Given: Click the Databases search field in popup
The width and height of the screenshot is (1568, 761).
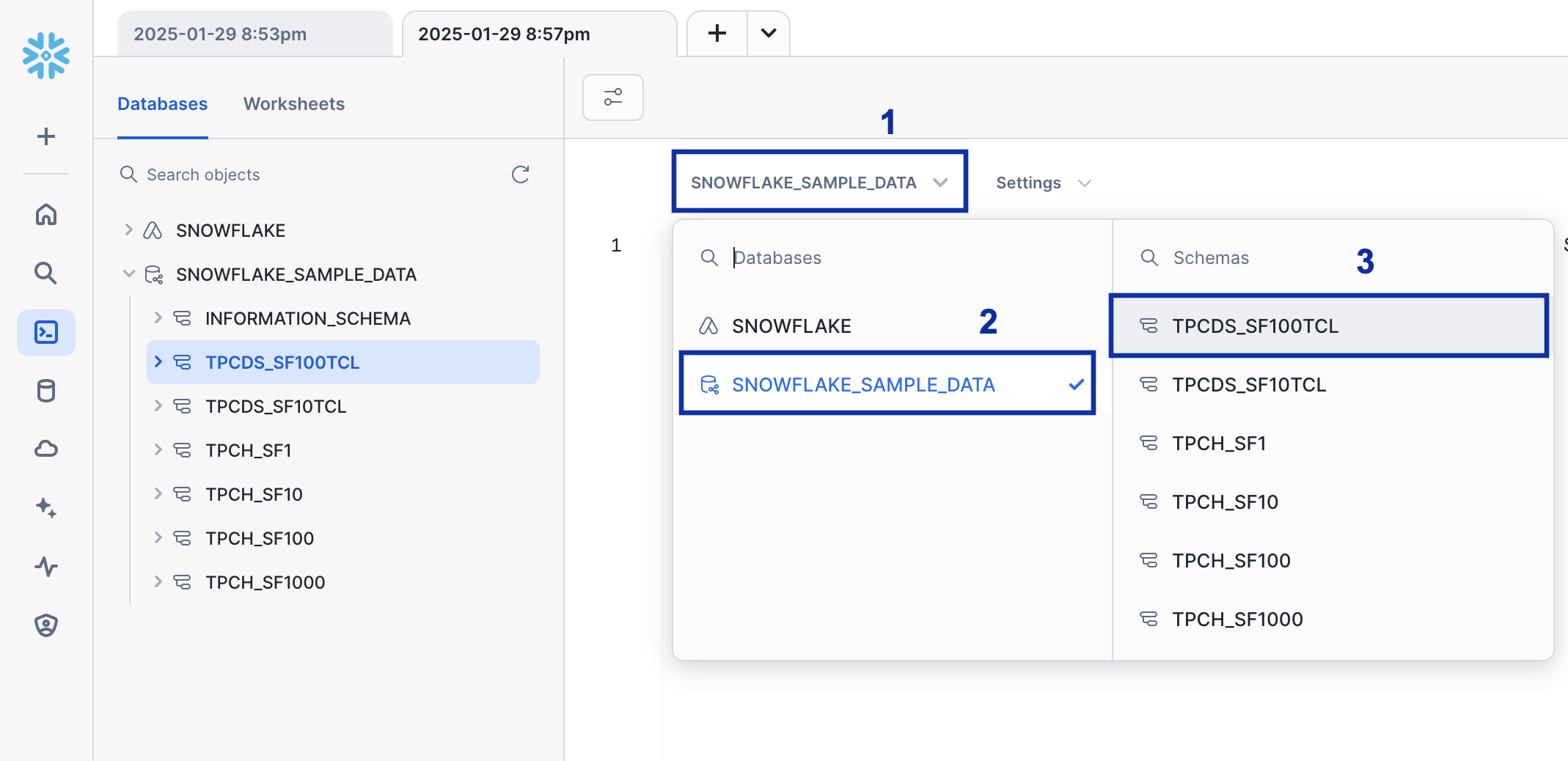Looking at the screenshot, I should (x=891, y=257).
